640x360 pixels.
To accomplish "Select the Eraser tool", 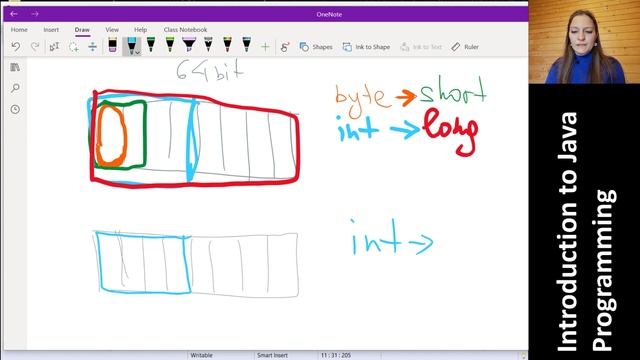I will click(113, 45).
